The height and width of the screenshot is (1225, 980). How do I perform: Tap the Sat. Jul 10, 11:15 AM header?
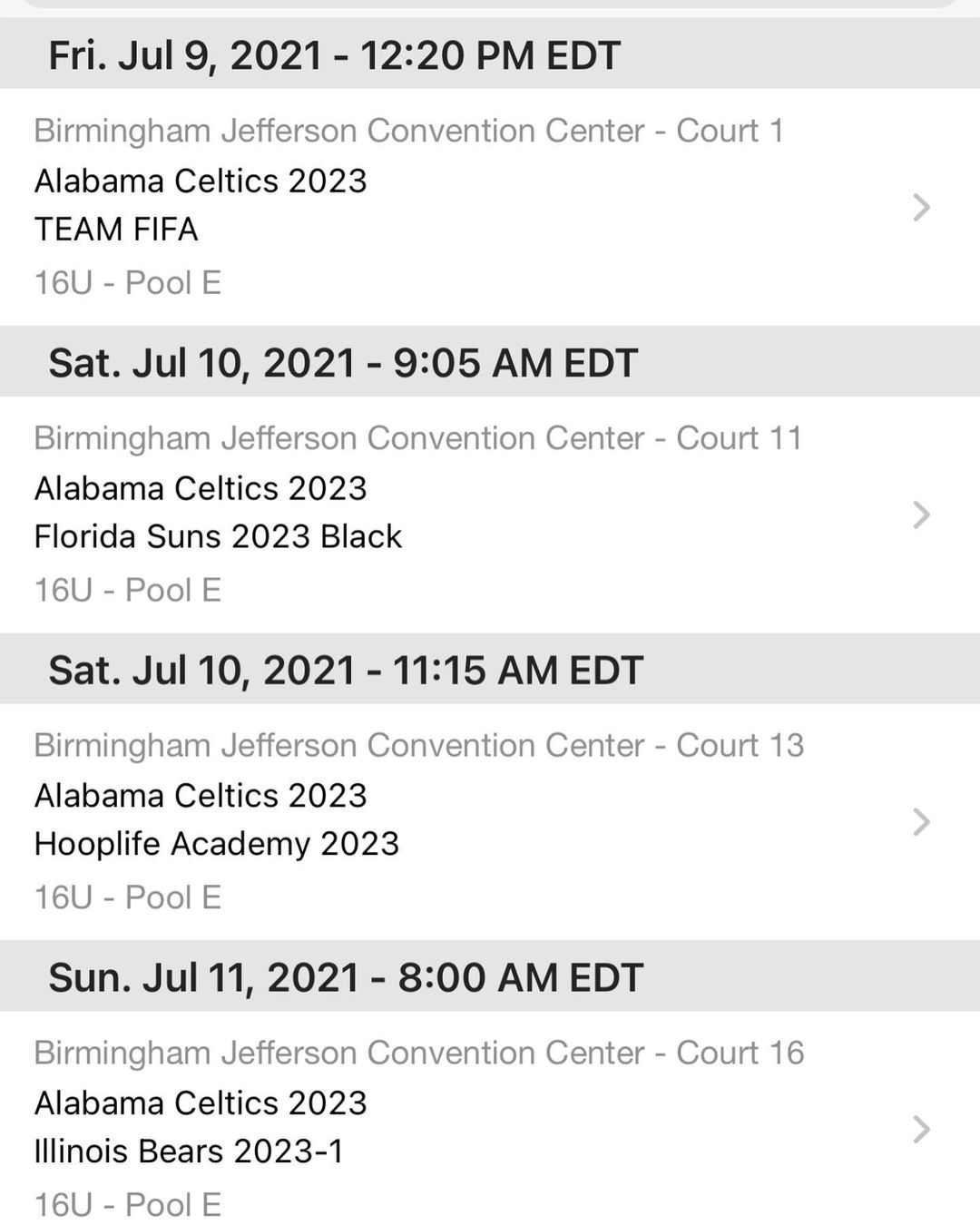pos(346,671)
